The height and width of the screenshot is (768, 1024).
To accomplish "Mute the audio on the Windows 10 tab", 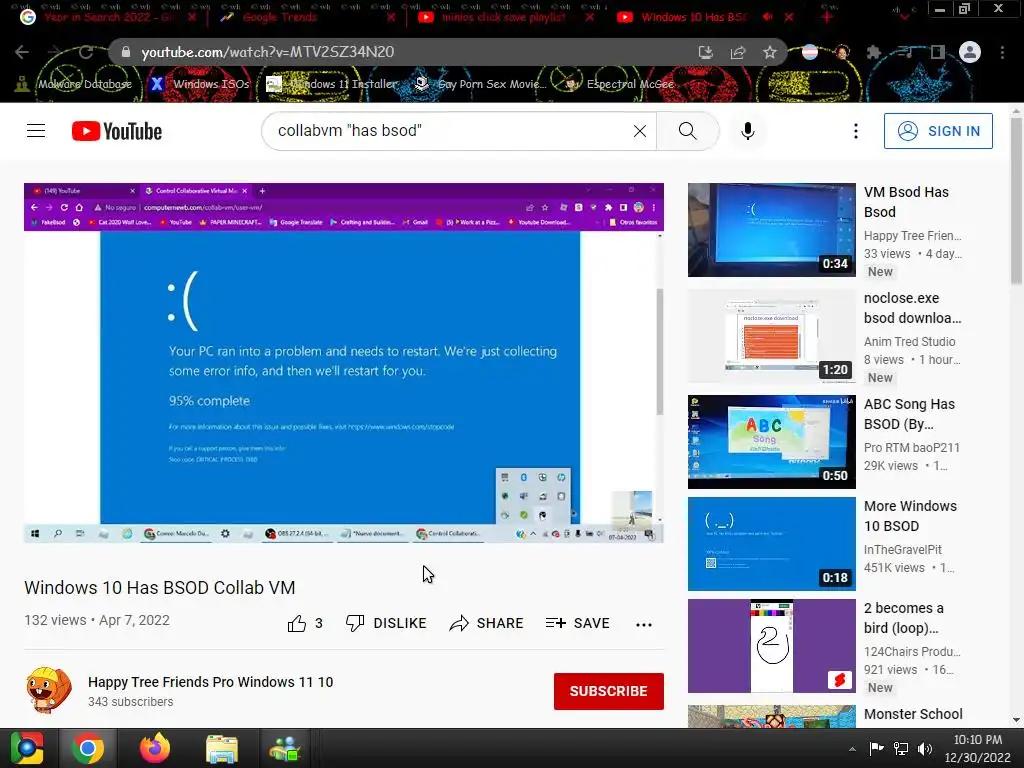I will (768, 17).
